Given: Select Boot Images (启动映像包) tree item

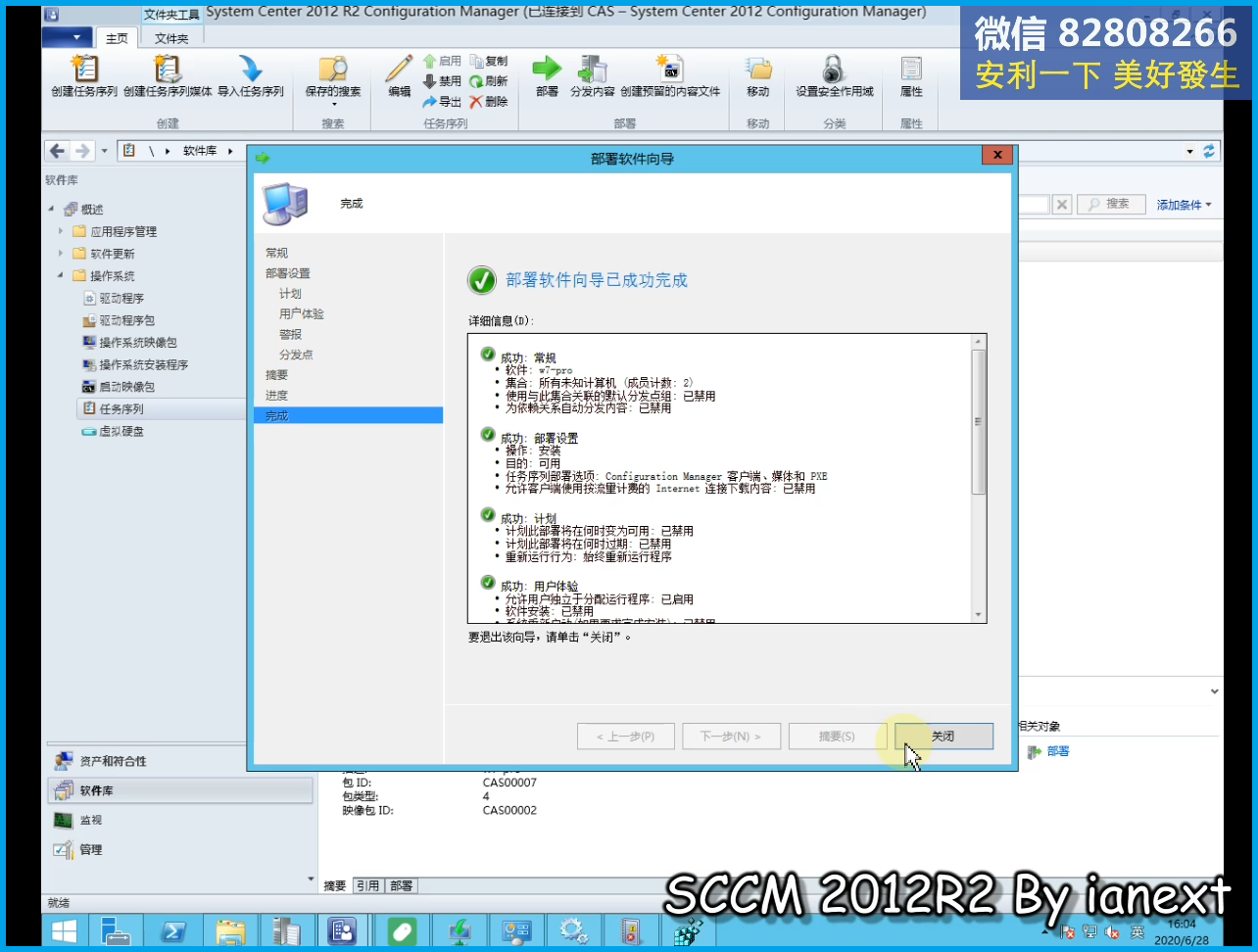Looking at the screenshot, I should click(126, 387).
